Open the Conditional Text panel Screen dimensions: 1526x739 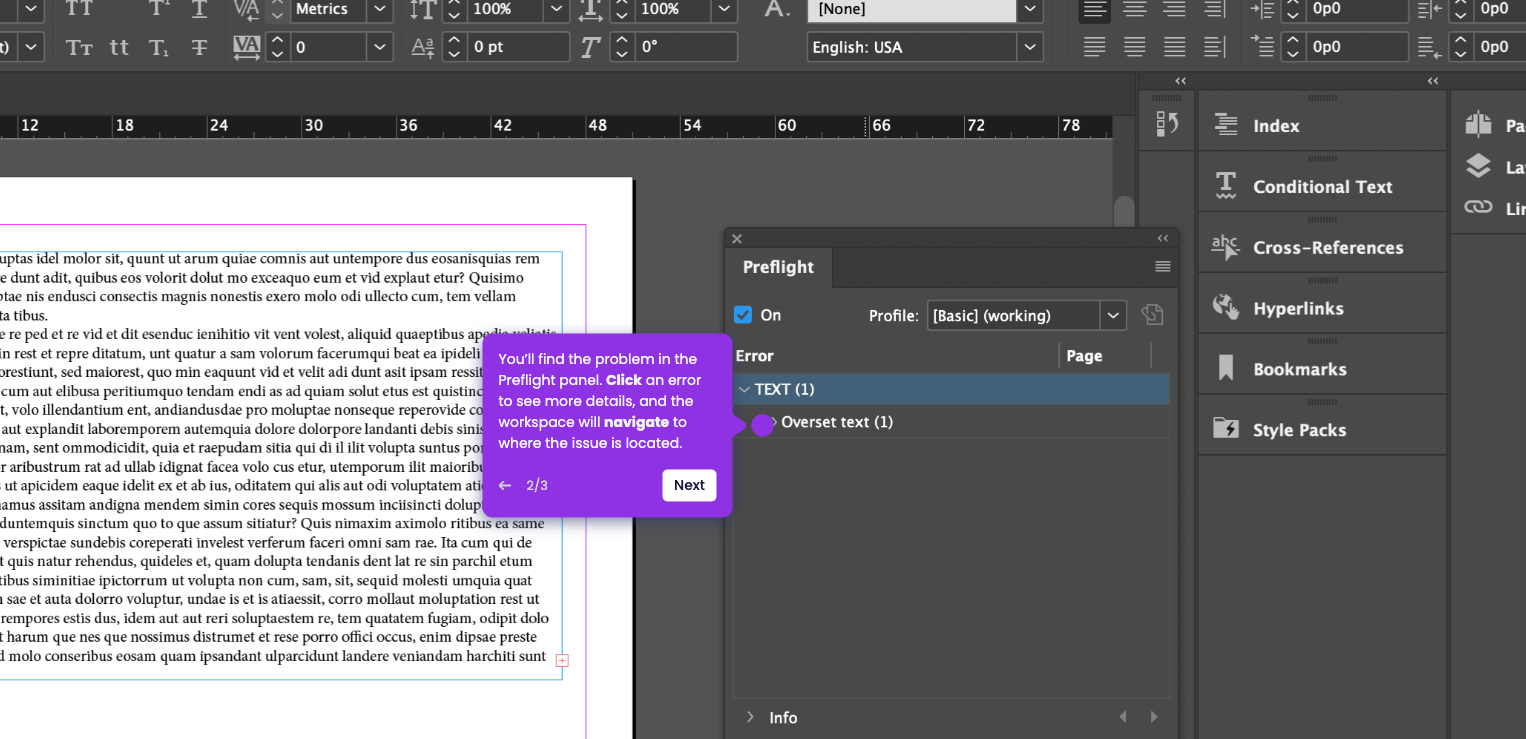point(1321,187)
